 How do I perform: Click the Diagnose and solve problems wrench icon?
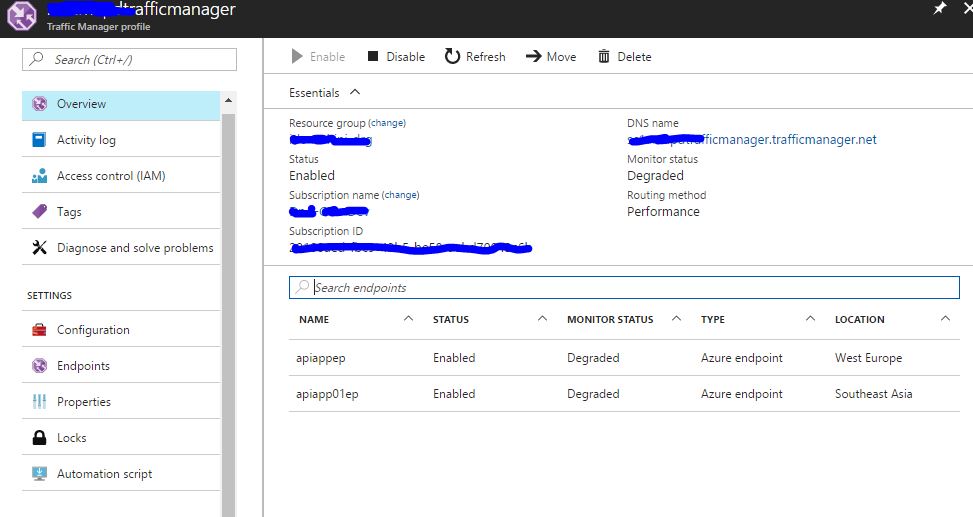pos(39,248)
